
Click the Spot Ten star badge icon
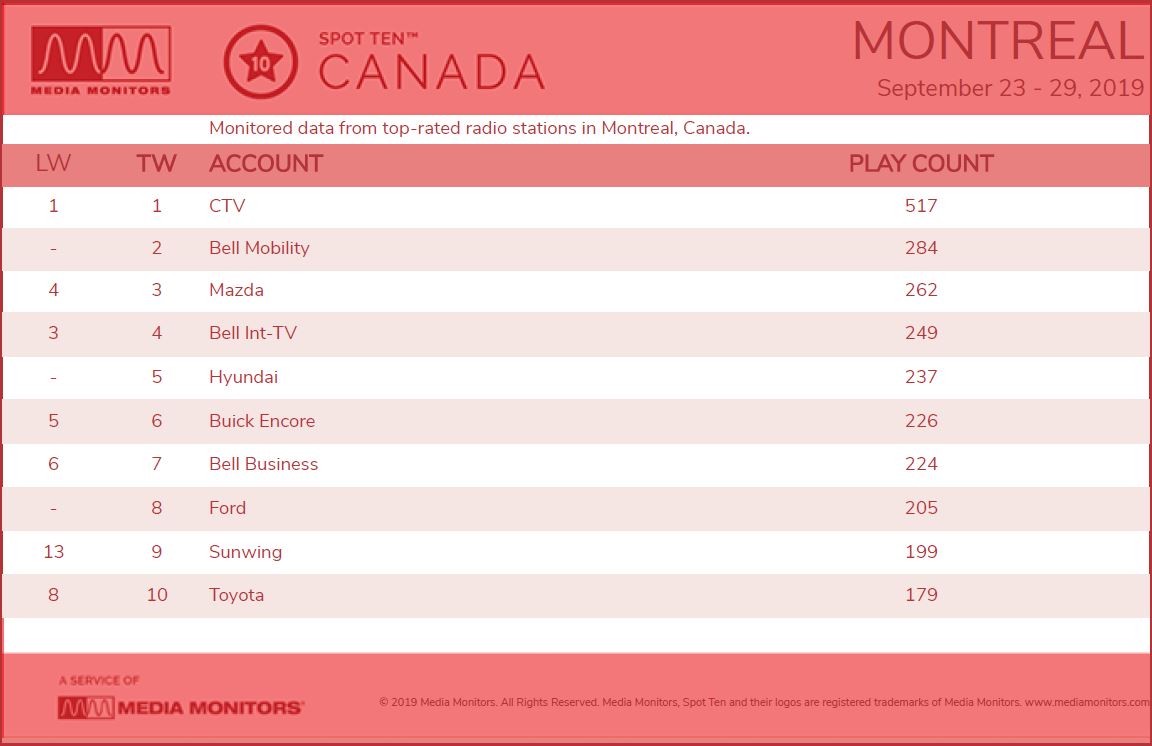click(x=261, y=62)
